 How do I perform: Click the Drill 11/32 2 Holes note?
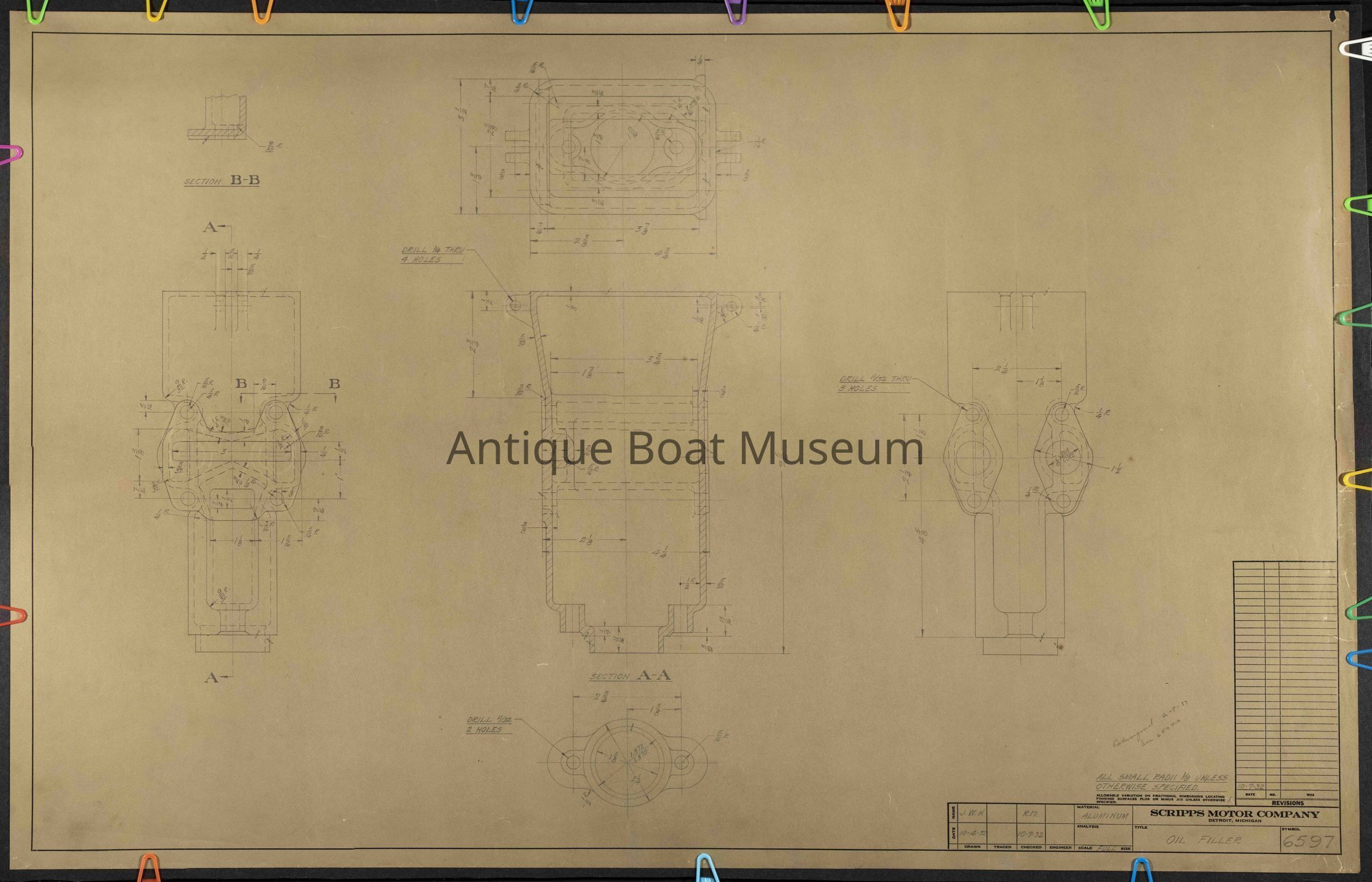tap(488, 724)
